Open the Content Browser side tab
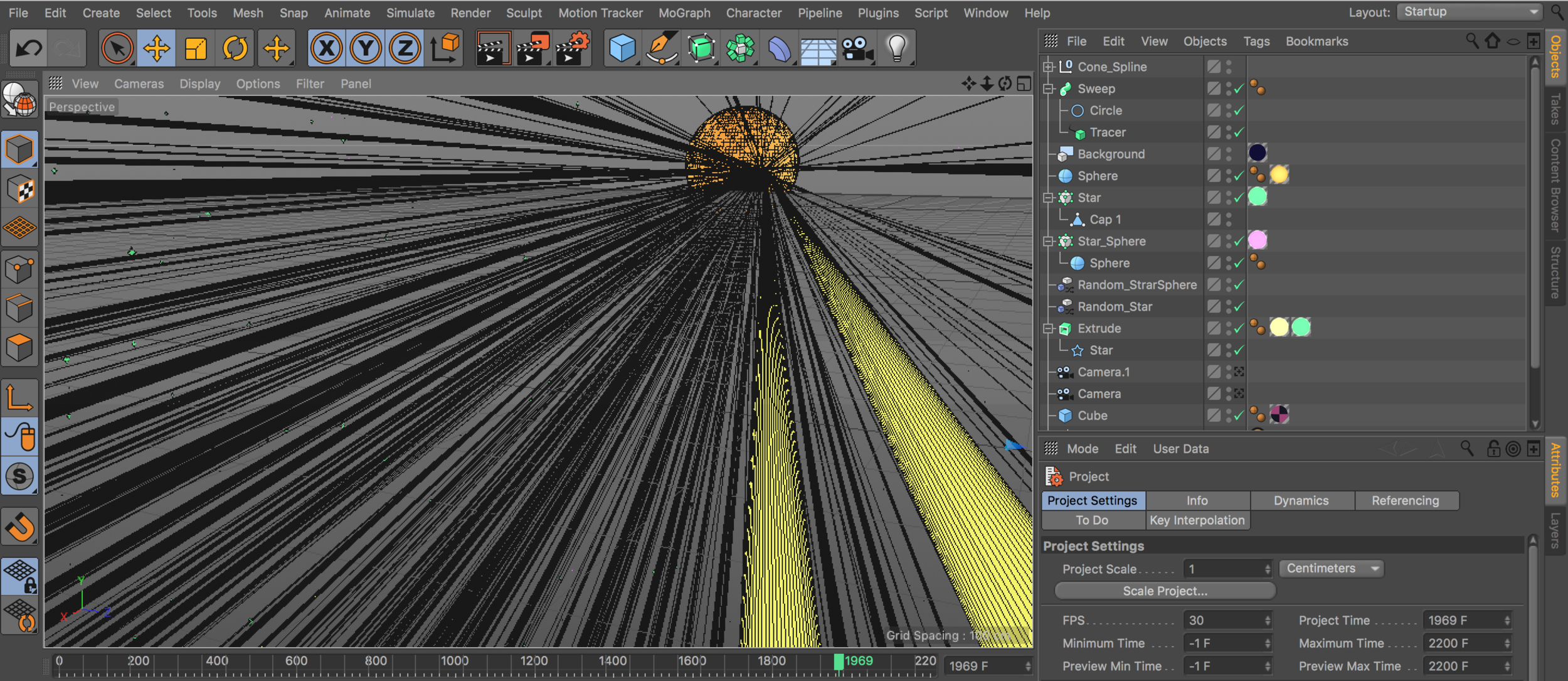 1556,185
